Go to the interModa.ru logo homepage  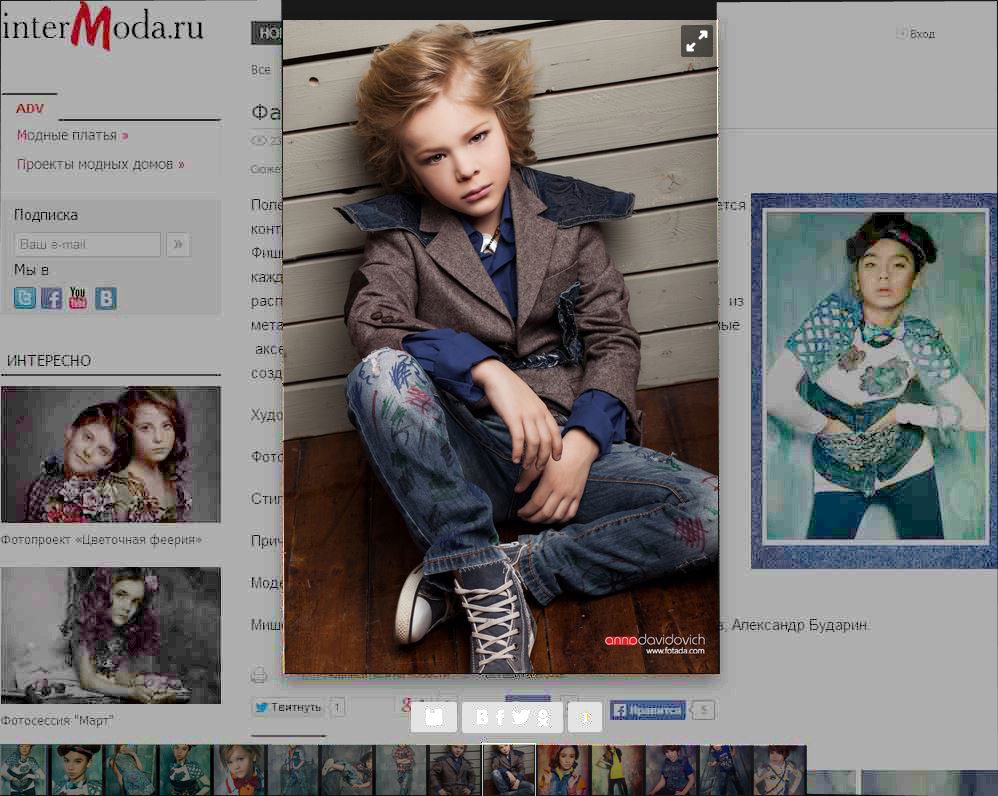pyautogui.click(x=102, y=26)
